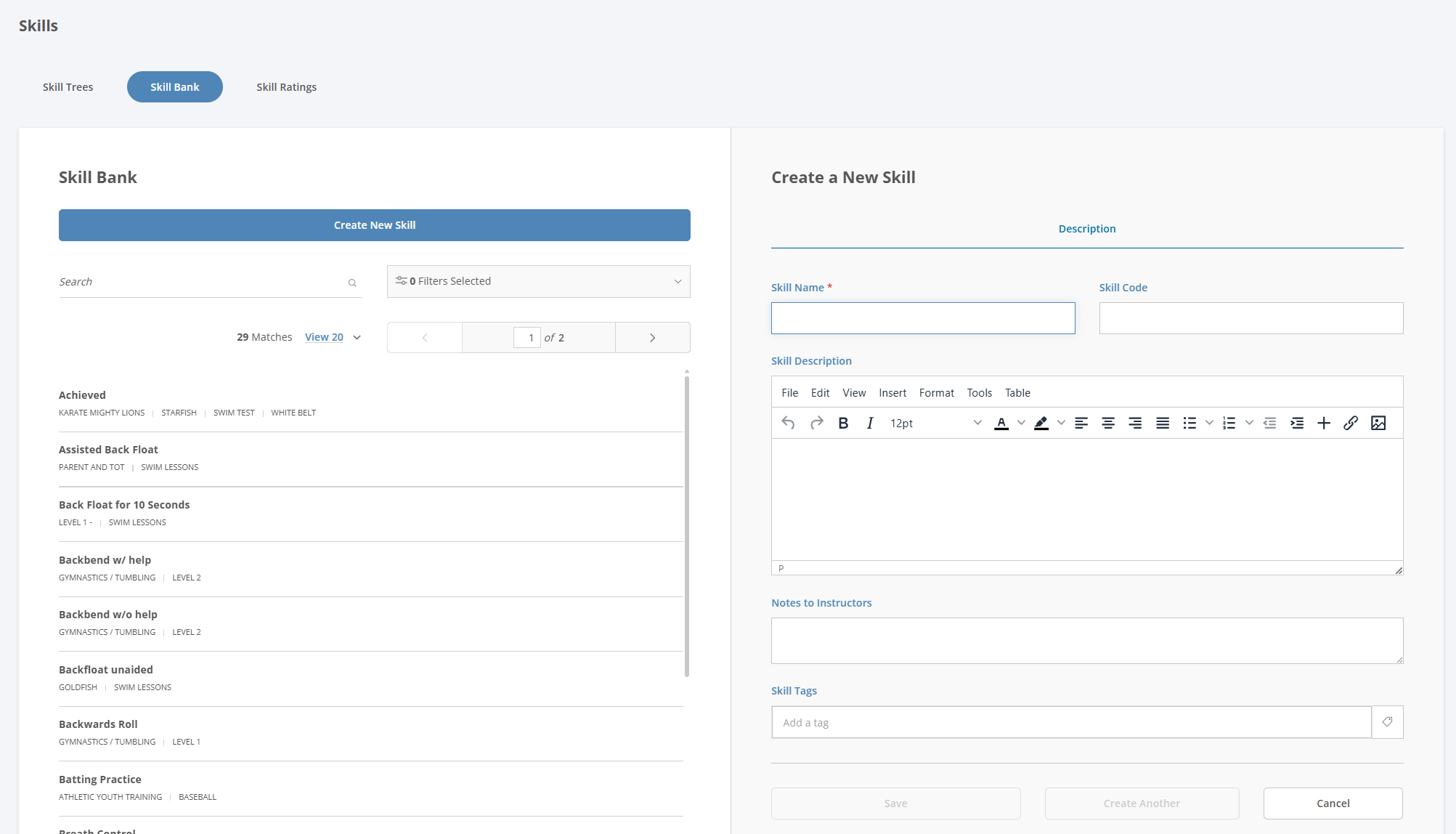Open the font size 12pt dropdown
The height and width of the screenshot is (834, 1456).
[935, 423]
